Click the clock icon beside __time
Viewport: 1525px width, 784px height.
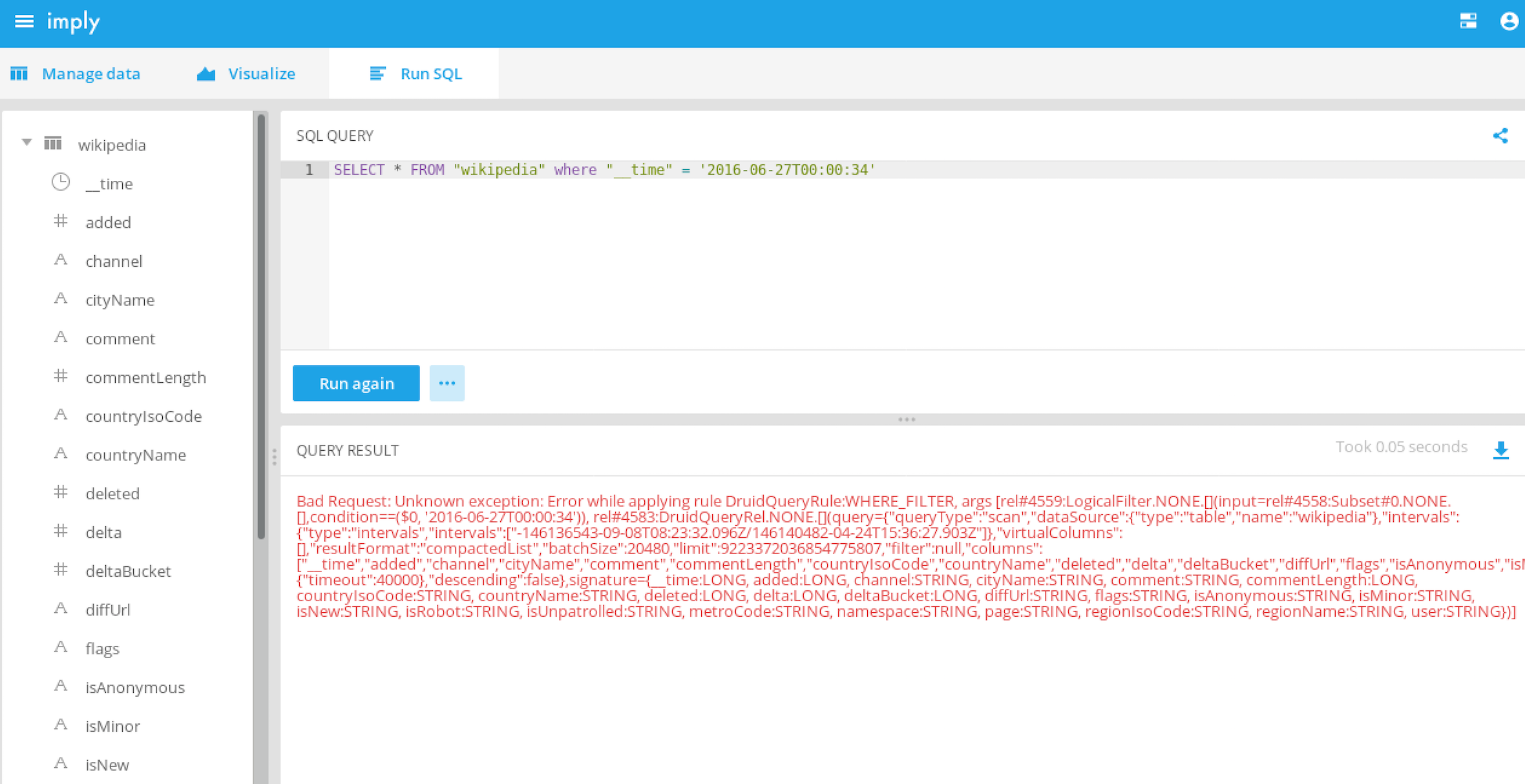pyautogui.click(x=61, y=183)
